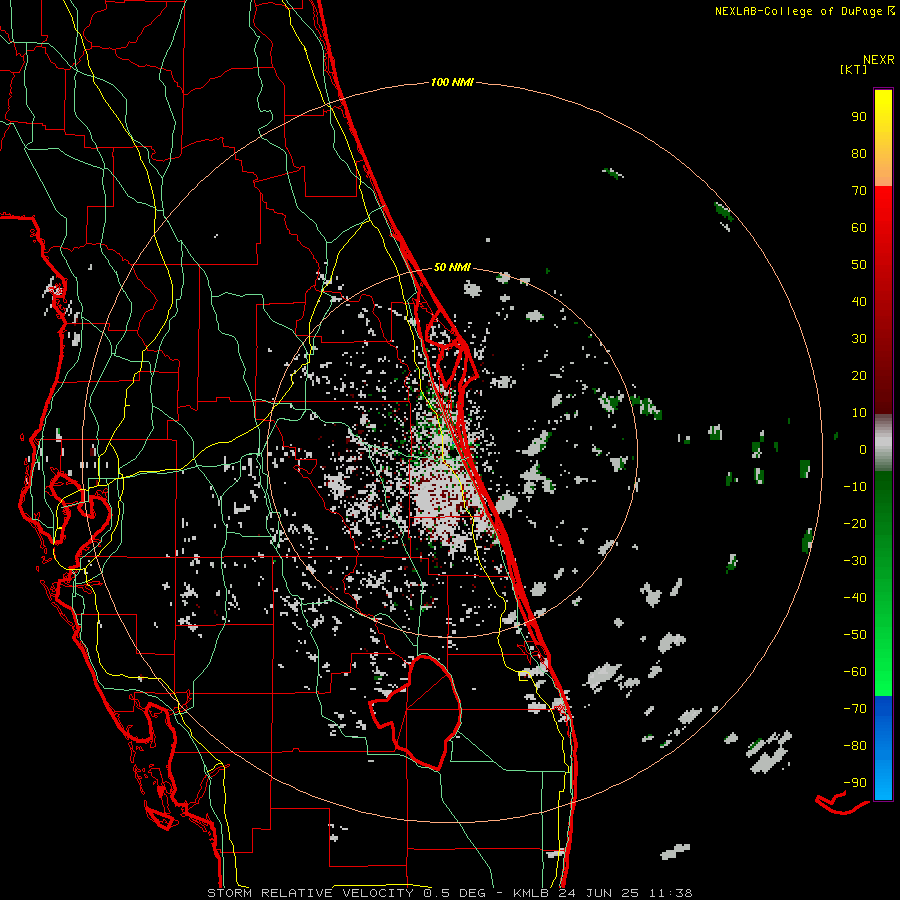900x900 pixels.
Task: Select the positive 80 knot scale label
Action: [859, 154]
